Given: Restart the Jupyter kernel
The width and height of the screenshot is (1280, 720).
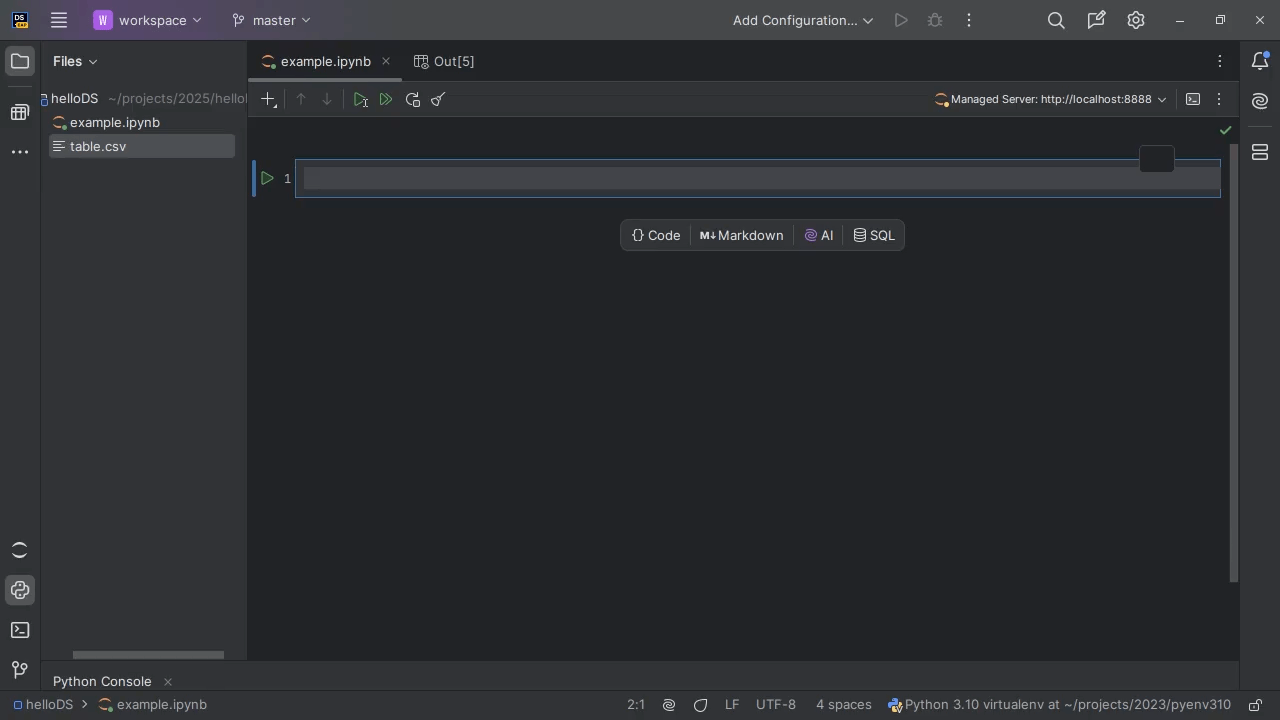Looking at the screenshot, I should click(x=413, y=100).
